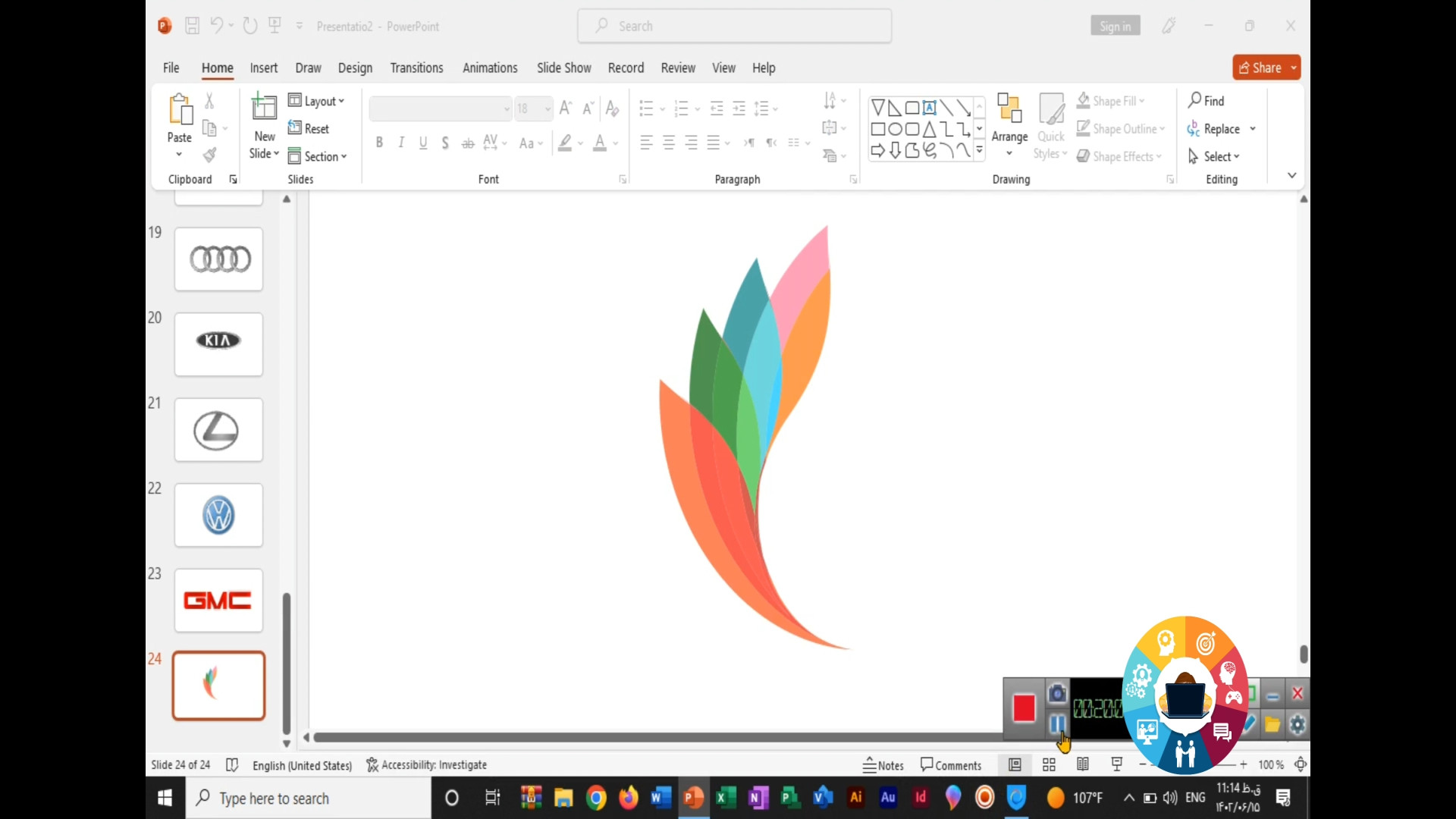Open the File tab
The image size is (1456, 819).
(171, 67)
